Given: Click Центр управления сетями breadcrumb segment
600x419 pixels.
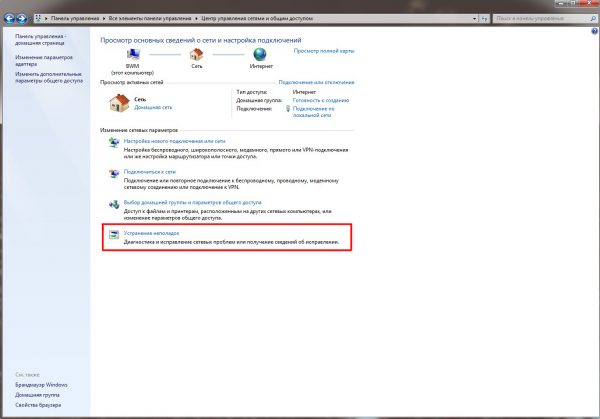Looking at the screenshot, I should (257, 18).
